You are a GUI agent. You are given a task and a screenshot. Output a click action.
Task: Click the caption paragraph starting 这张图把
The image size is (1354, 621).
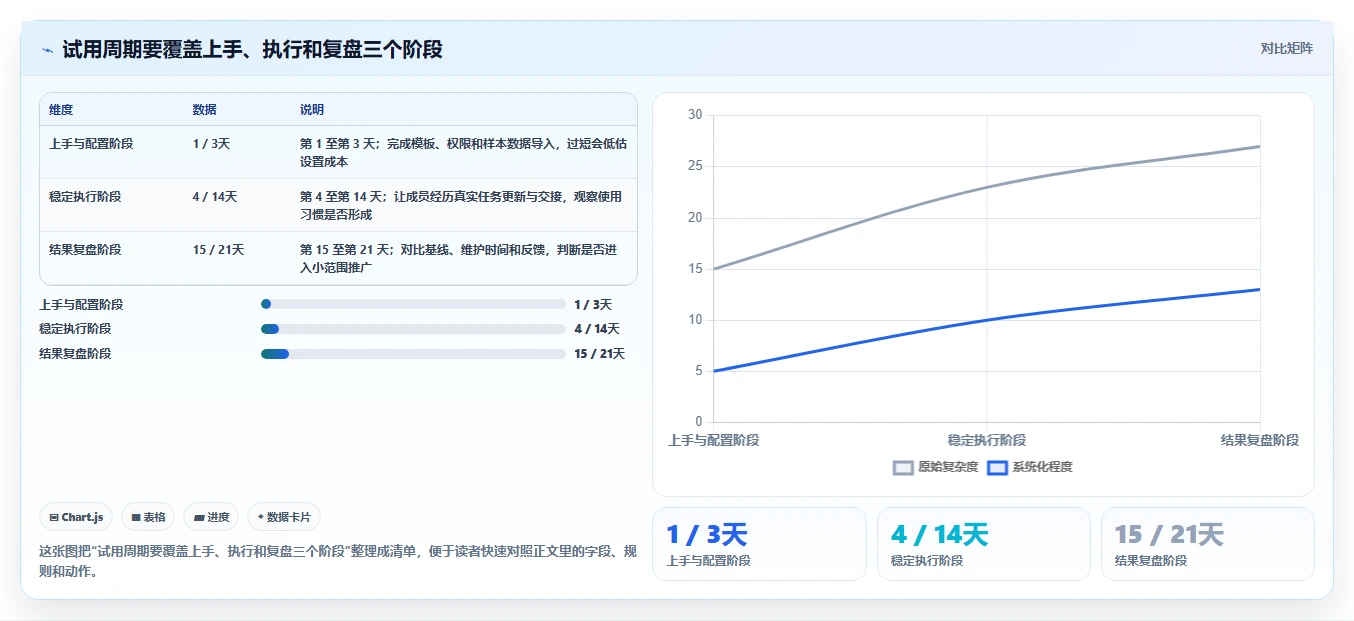point(338,562)
